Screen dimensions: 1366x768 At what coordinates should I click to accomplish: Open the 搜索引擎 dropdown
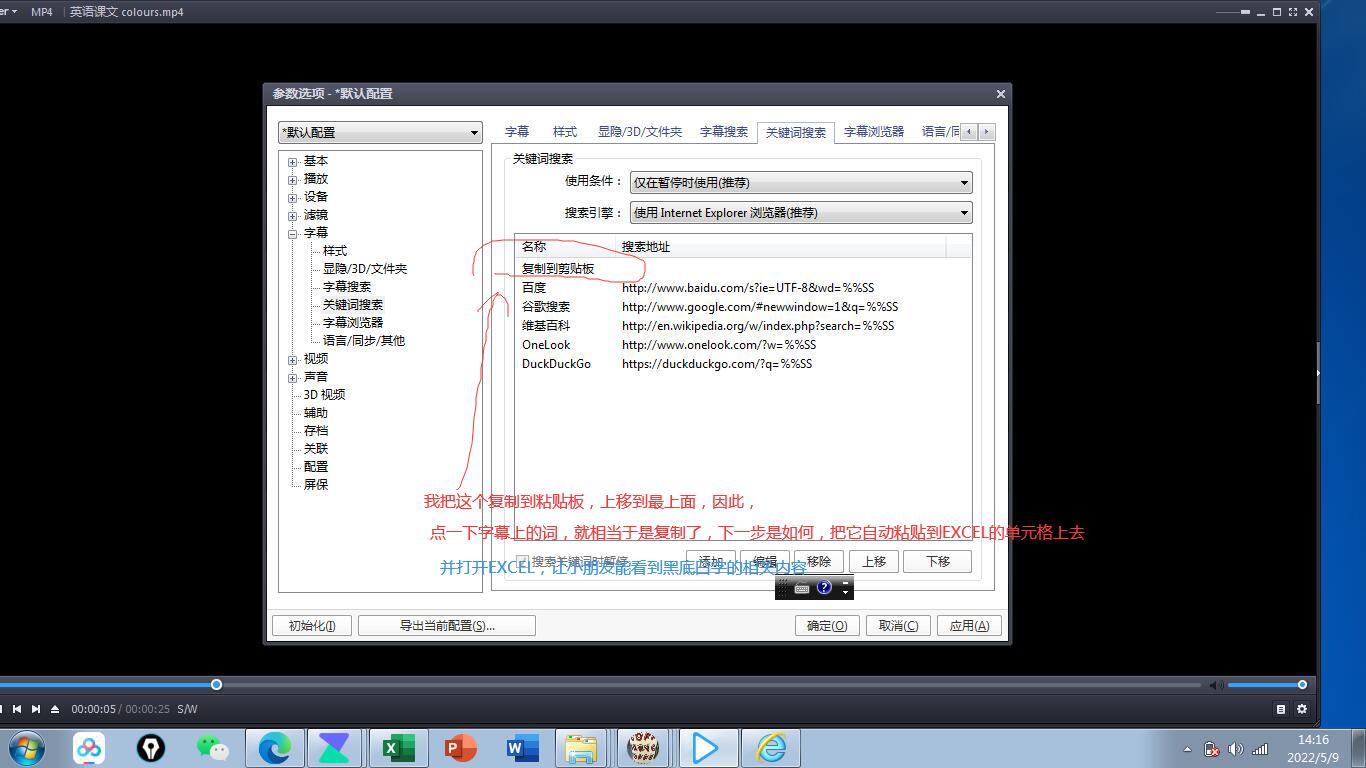[800, 213]
